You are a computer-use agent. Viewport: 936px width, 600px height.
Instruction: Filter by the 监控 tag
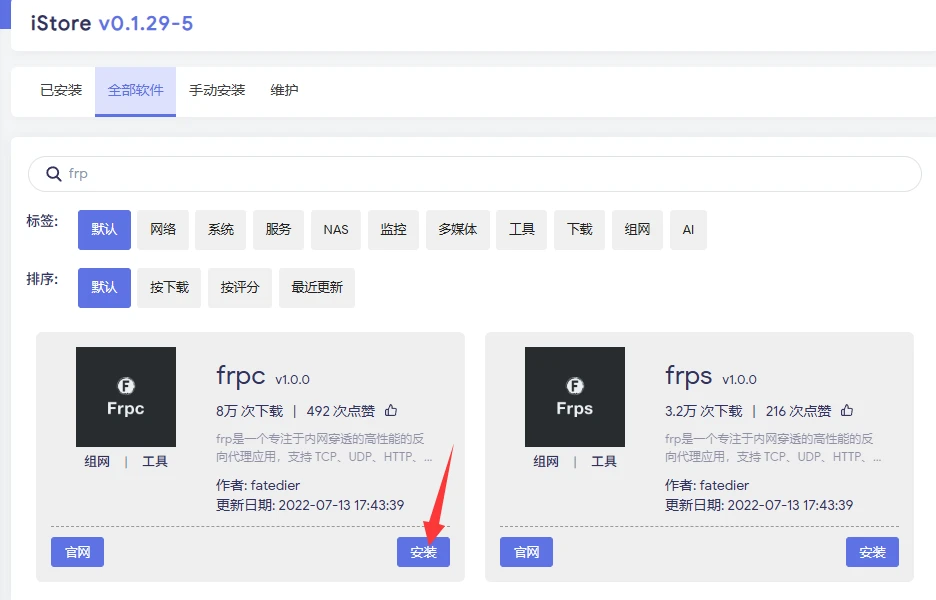click(x=393, y=229)
